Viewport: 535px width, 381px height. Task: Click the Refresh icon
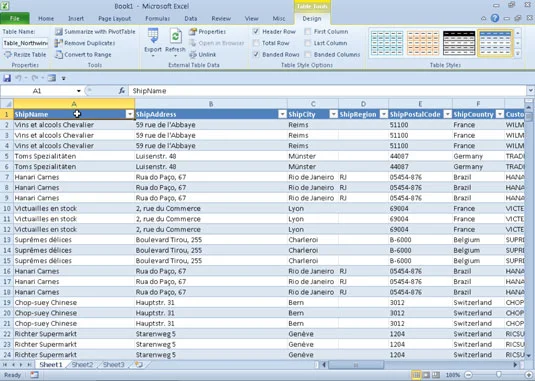pyautogui.click(x=175, y=36)
